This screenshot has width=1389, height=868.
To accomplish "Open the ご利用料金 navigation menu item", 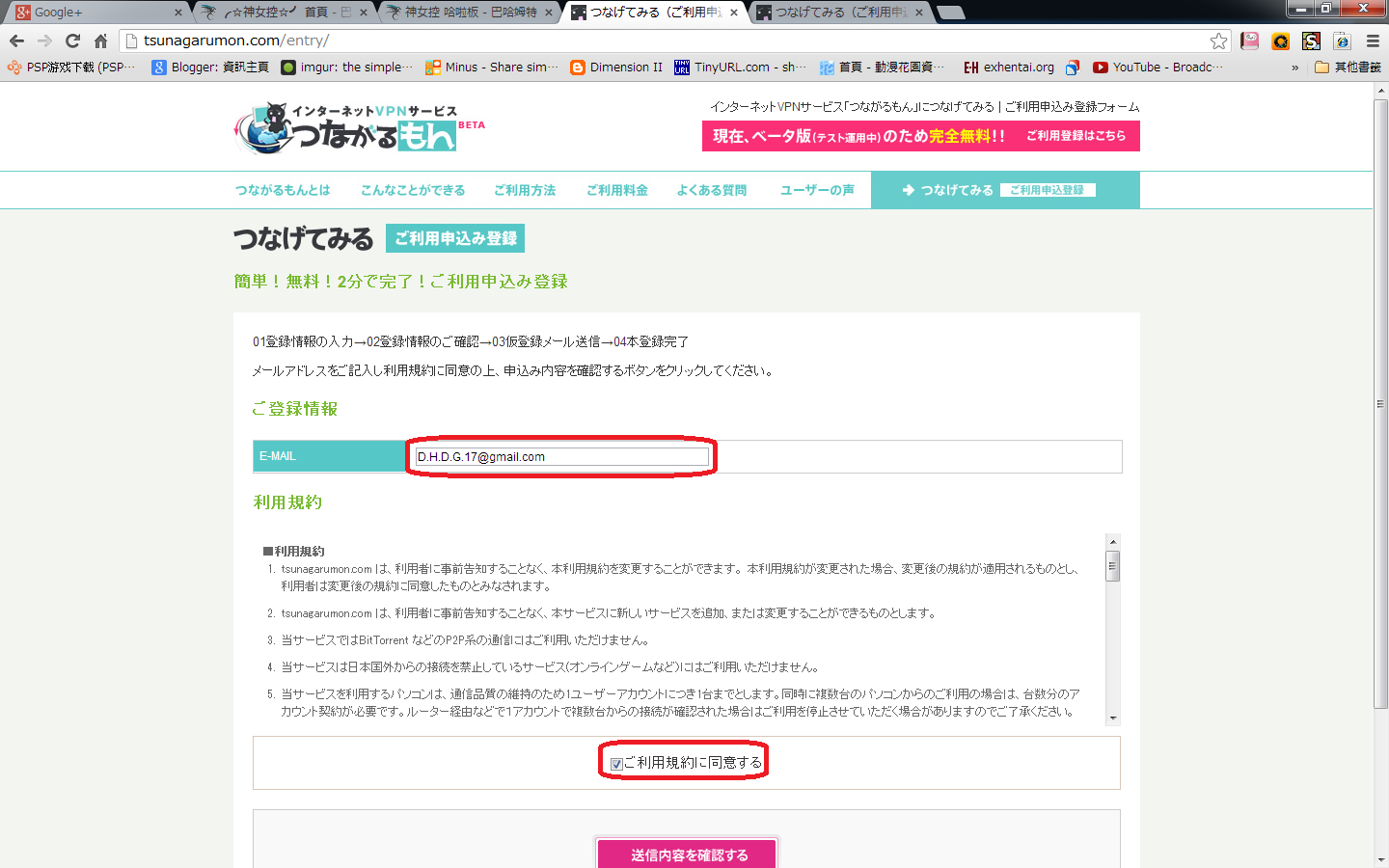I will click(616, 190).
